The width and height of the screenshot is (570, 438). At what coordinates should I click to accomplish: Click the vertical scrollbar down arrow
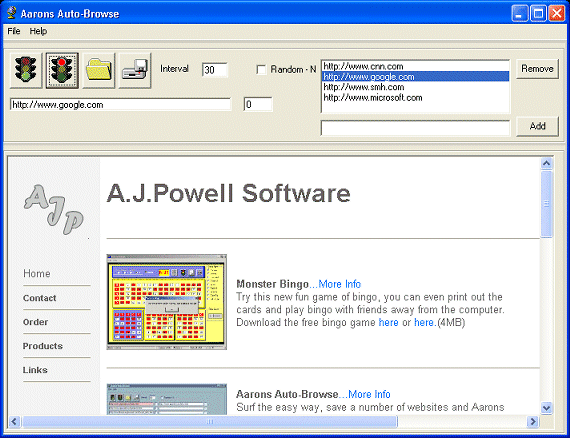tap(546, 408)
